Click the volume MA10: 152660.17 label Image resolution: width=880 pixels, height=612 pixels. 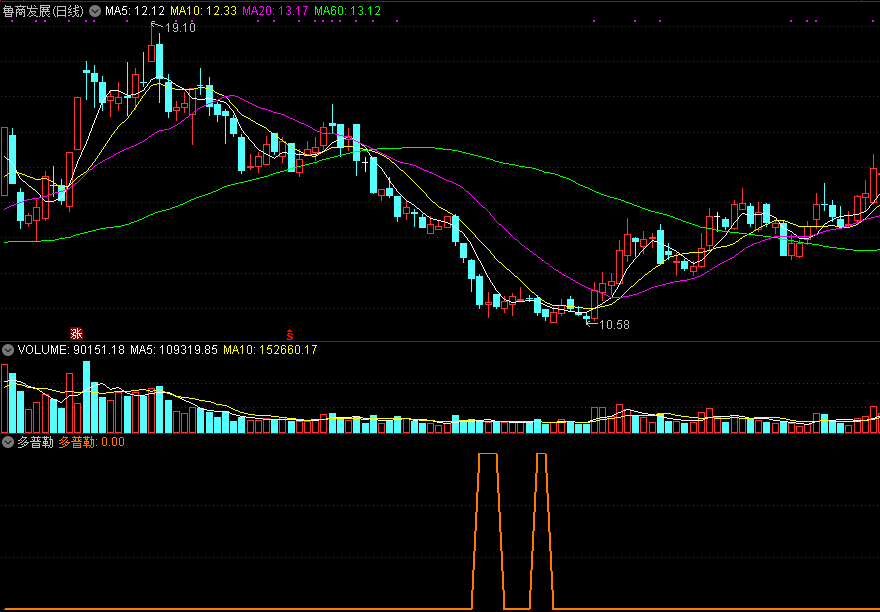271,350
